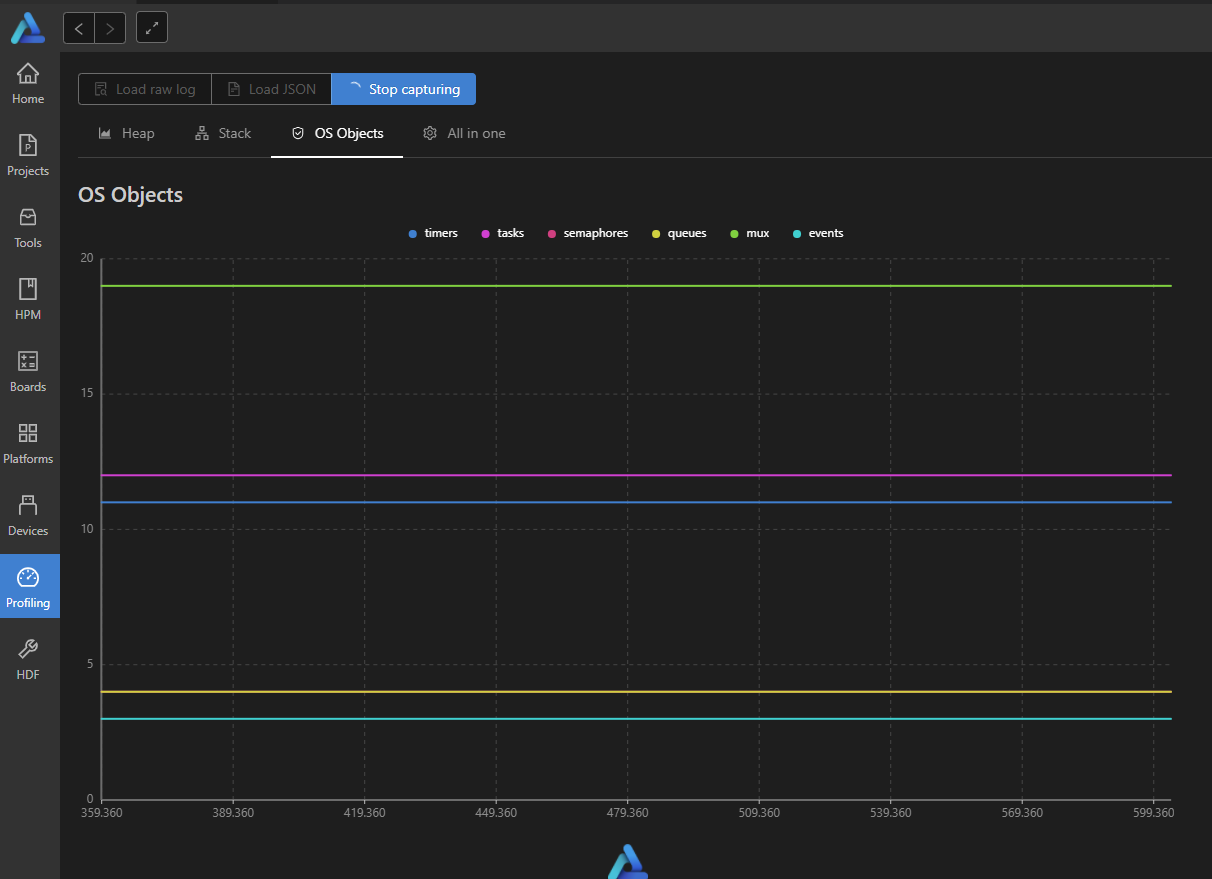Click the Stop capturing button
The width and height of the screenshot is (1212, 879).
(x=404, y=89)
